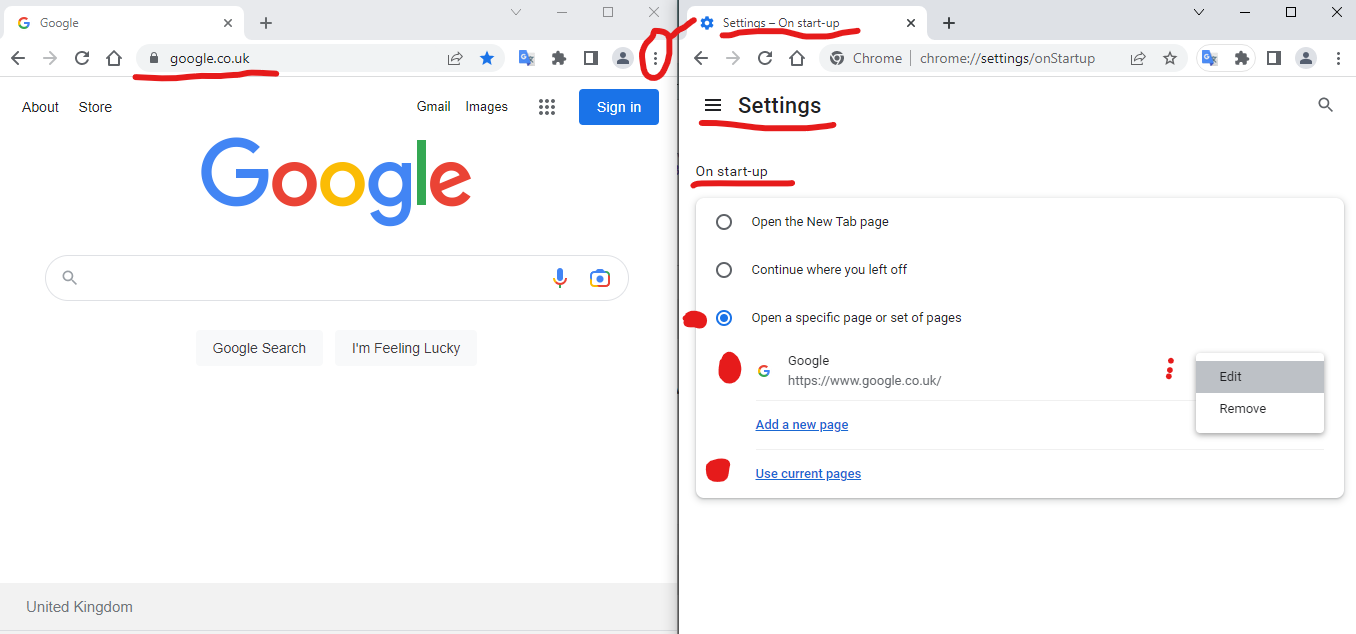Select Open a specific page option
The image size is (1356, 634).
click(x=724, y=318)
